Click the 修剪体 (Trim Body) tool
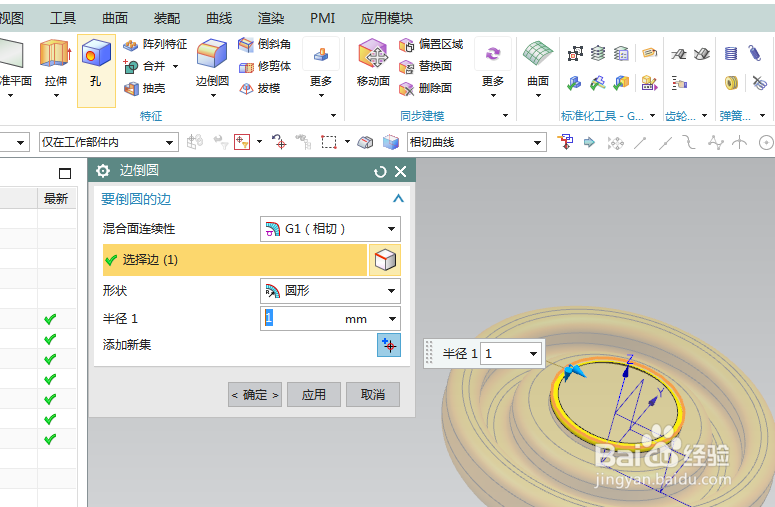This screenshot has width=775, height=507. pos(264,66)
